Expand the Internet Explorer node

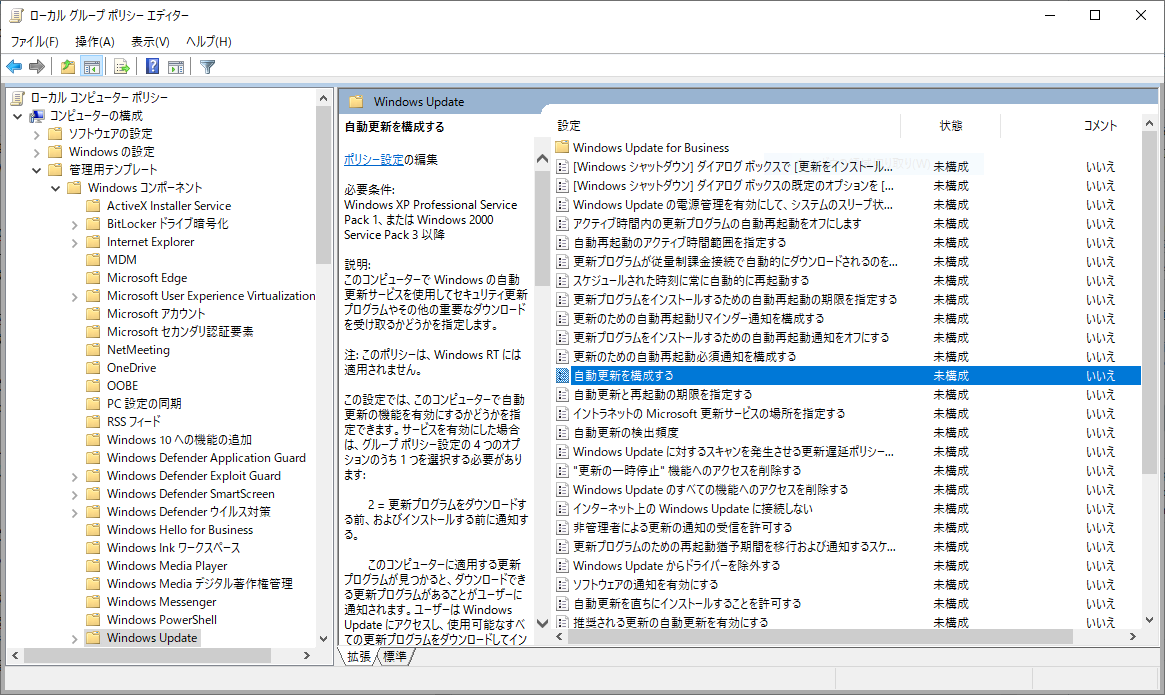click(x=74, y=242)
